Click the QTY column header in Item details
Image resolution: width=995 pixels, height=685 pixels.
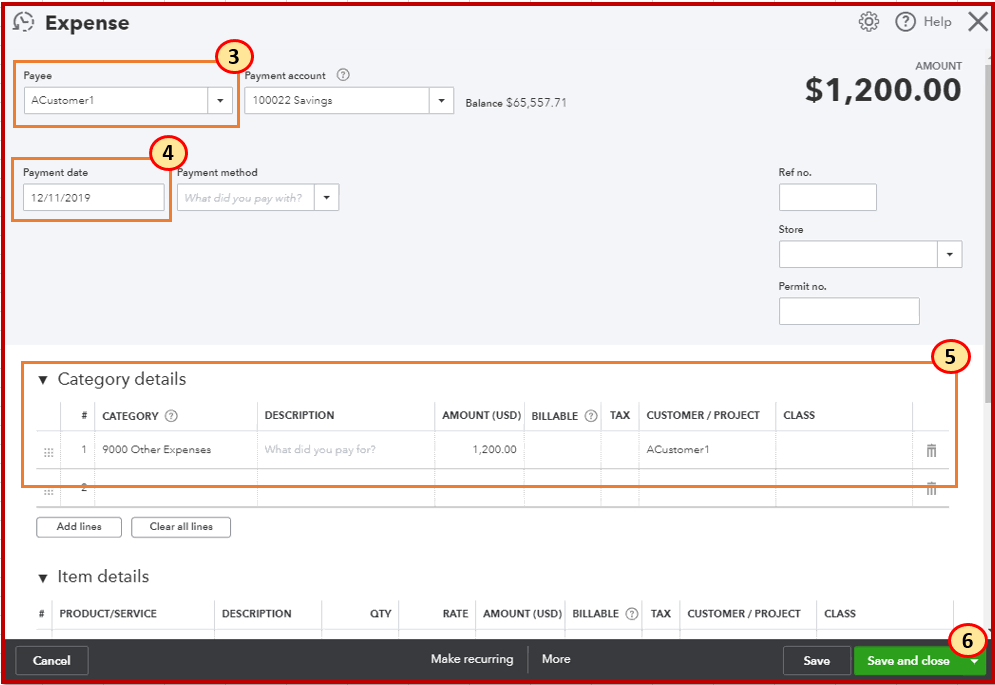[x=381, y=614]
